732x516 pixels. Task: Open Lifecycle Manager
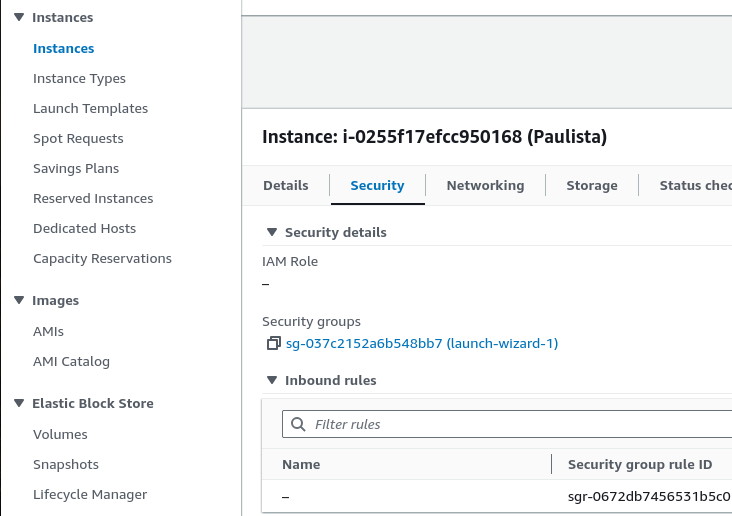tap(90, 495)
